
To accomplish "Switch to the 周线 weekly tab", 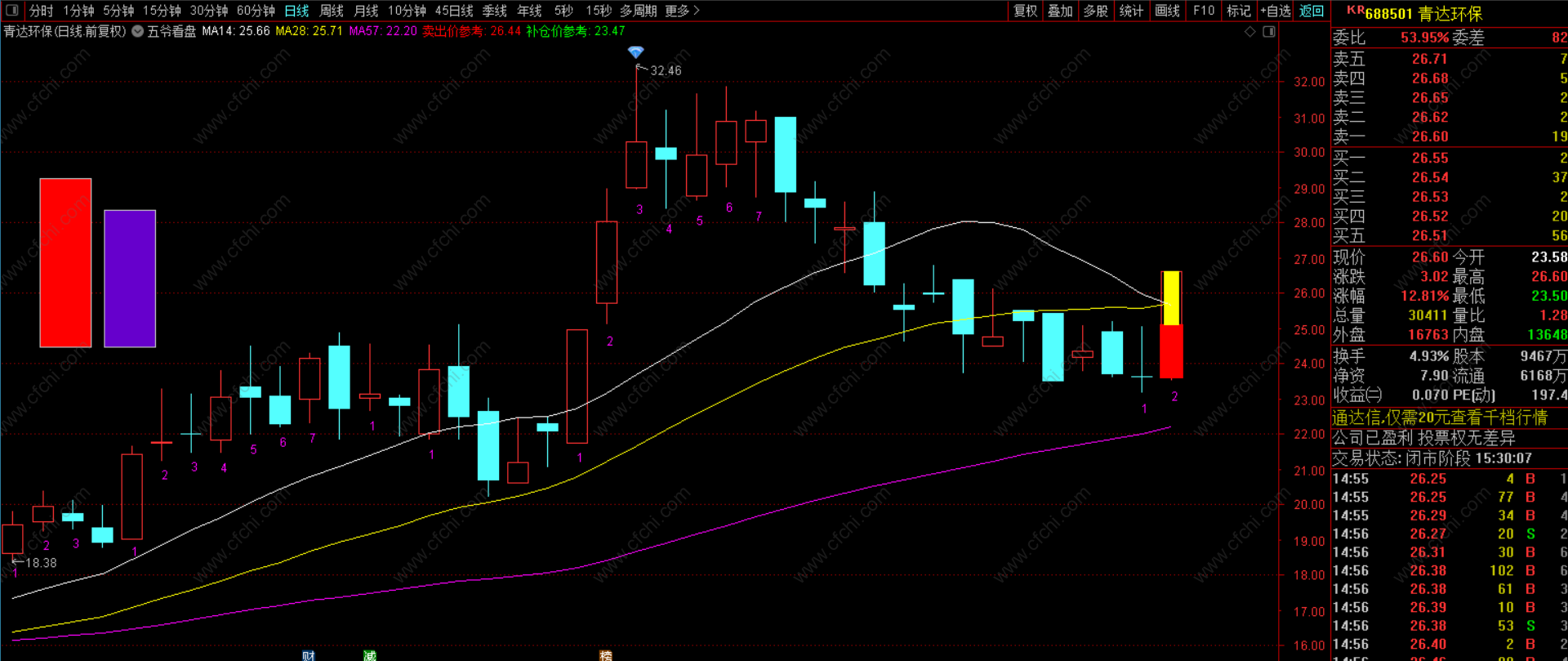I will coord(332,11).
